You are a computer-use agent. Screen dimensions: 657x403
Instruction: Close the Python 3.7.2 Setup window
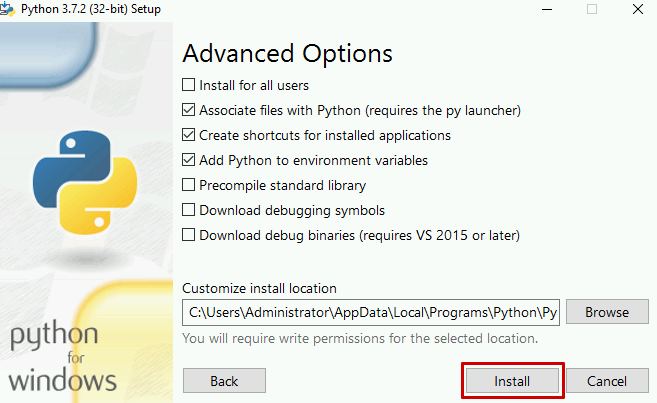(636, 9)
